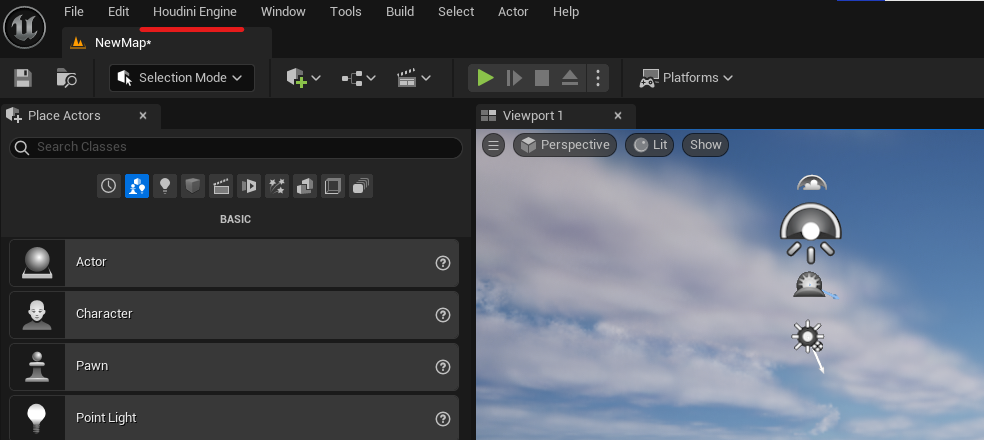
Task: Select the Lights category bulb icon
Action: click(165, 186)
